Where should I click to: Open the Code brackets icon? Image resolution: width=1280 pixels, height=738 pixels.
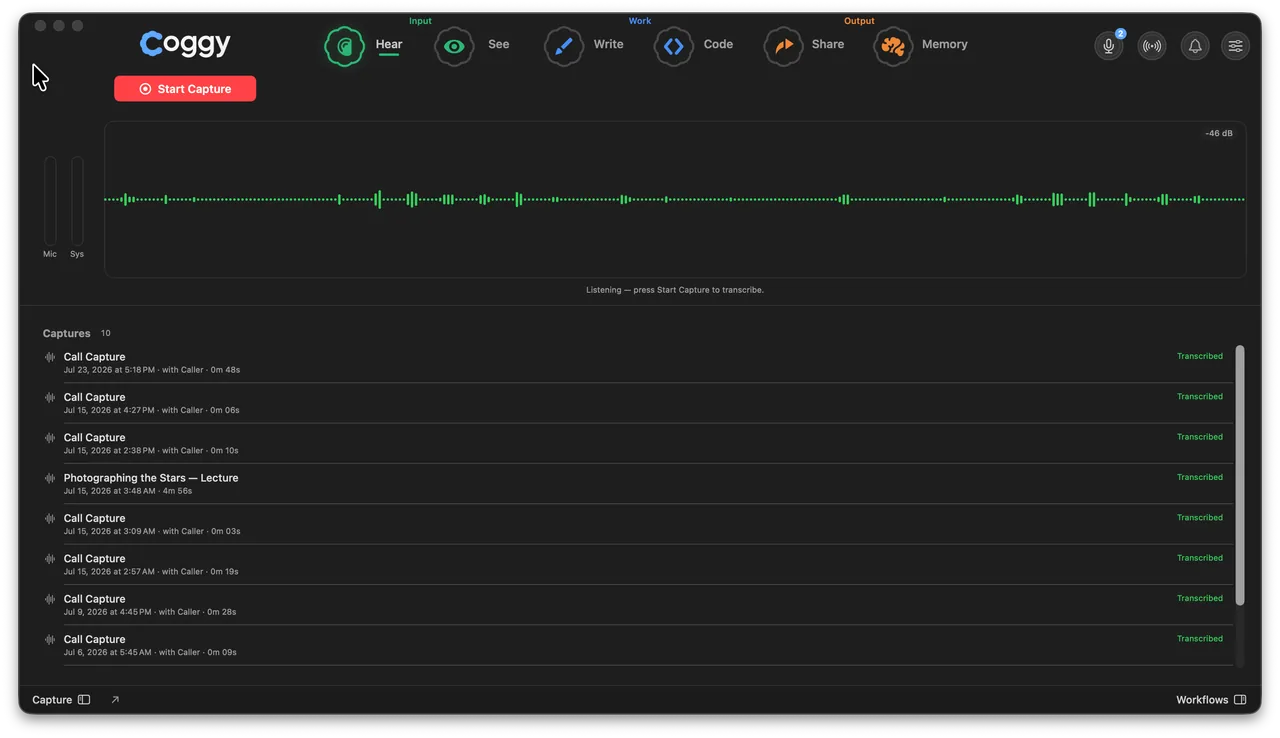tap(674, 46)
